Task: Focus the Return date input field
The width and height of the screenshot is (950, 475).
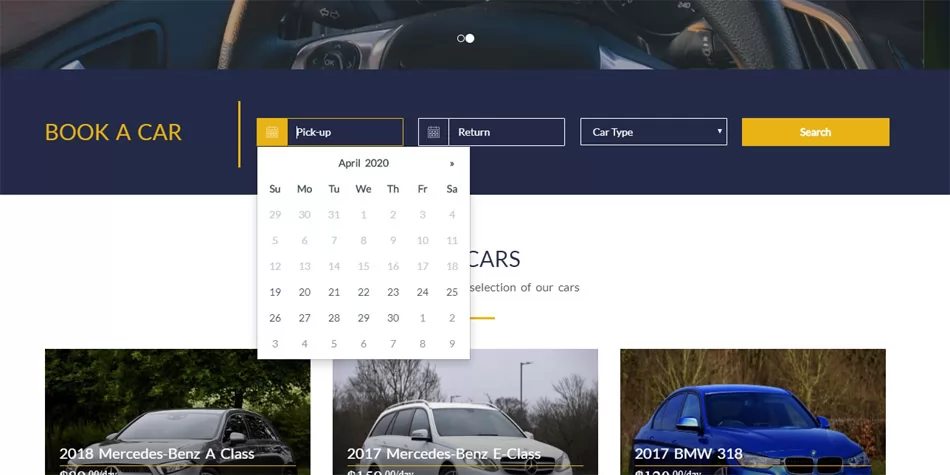Action: point(507,132)
